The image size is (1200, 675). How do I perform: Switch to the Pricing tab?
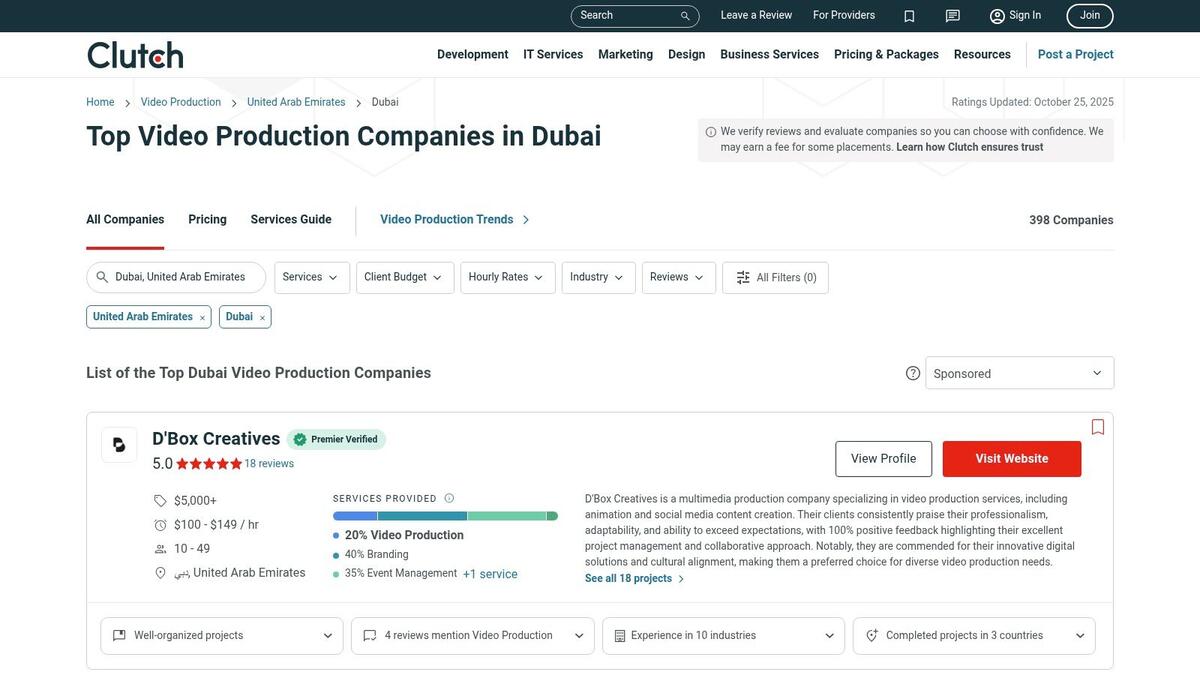[x=207, y=220]
